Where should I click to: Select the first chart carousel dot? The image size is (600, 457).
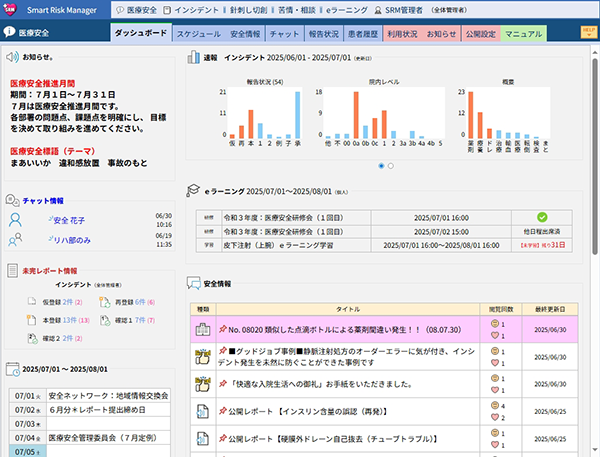381,166
